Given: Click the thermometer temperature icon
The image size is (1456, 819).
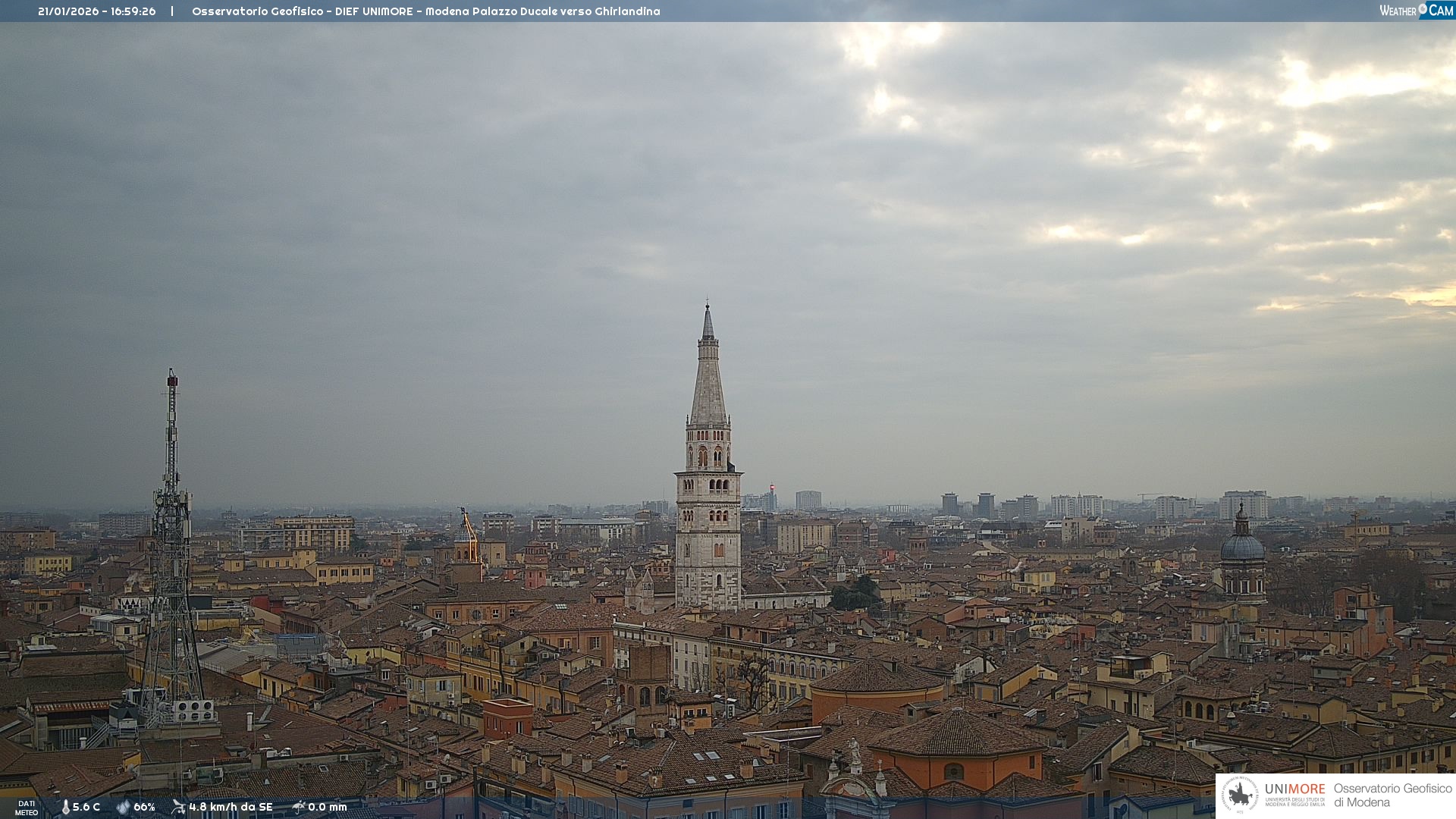Looking at the screenshot, I should click(65, 807).
